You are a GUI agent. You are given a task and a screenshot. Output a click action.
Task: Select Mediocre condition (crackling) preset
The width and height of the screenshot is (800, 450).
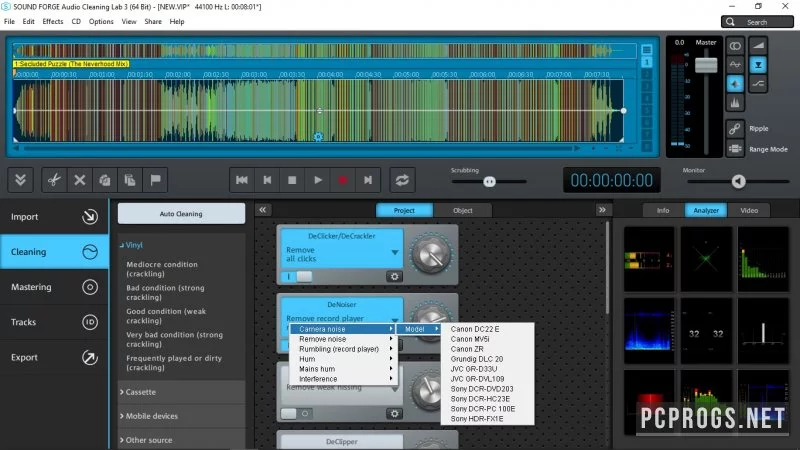[162, 269]
